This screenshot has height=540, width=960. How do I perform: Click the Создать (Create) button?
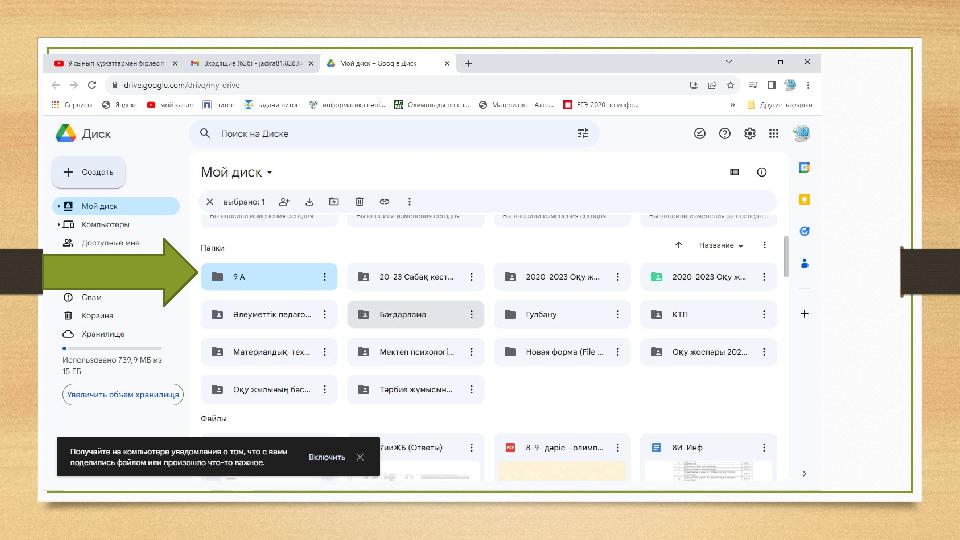click(89, 172)
